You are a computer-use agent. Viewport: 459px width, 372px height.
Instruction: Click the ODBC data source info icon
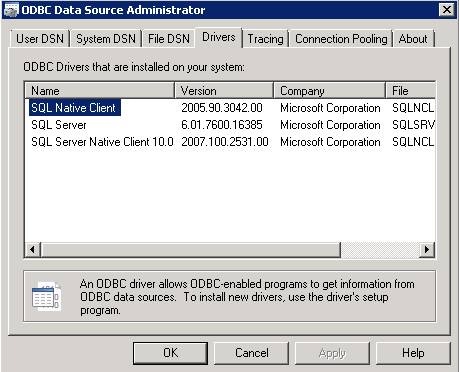tap(46, 296)
